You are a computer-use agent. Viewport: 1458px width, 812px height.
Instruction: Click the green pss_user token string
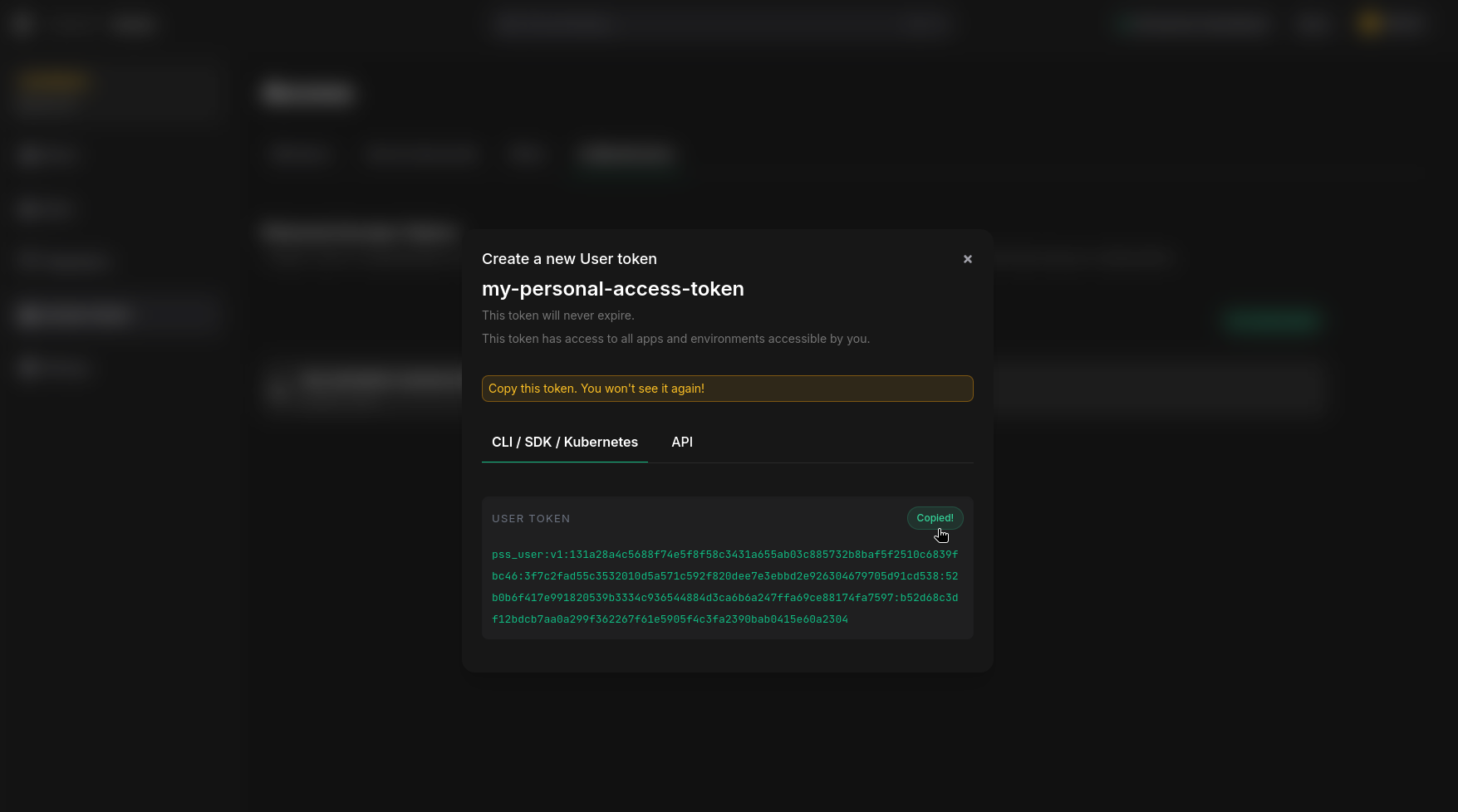click(x=724, y=587)
